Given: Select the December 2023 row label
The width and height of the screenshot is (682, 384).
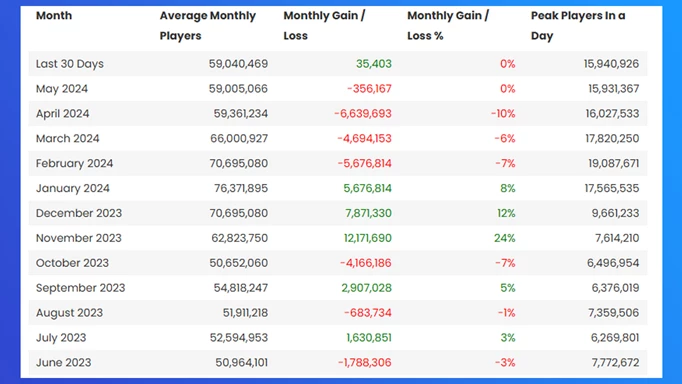Looking at the screenshot, I should coord(79,213).
